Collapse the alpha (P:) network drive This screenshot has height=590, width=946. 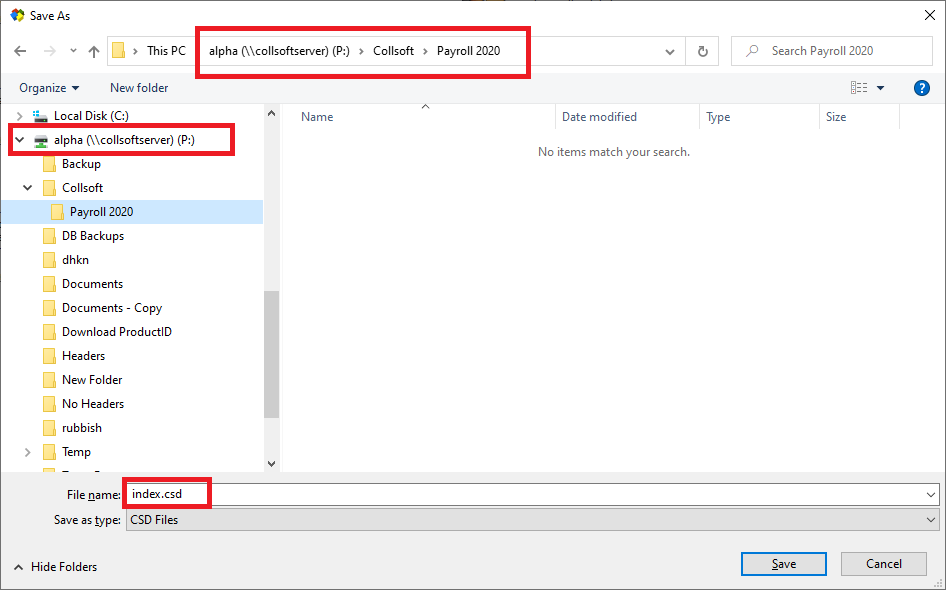pyautogui.click(x=19, y=140)
